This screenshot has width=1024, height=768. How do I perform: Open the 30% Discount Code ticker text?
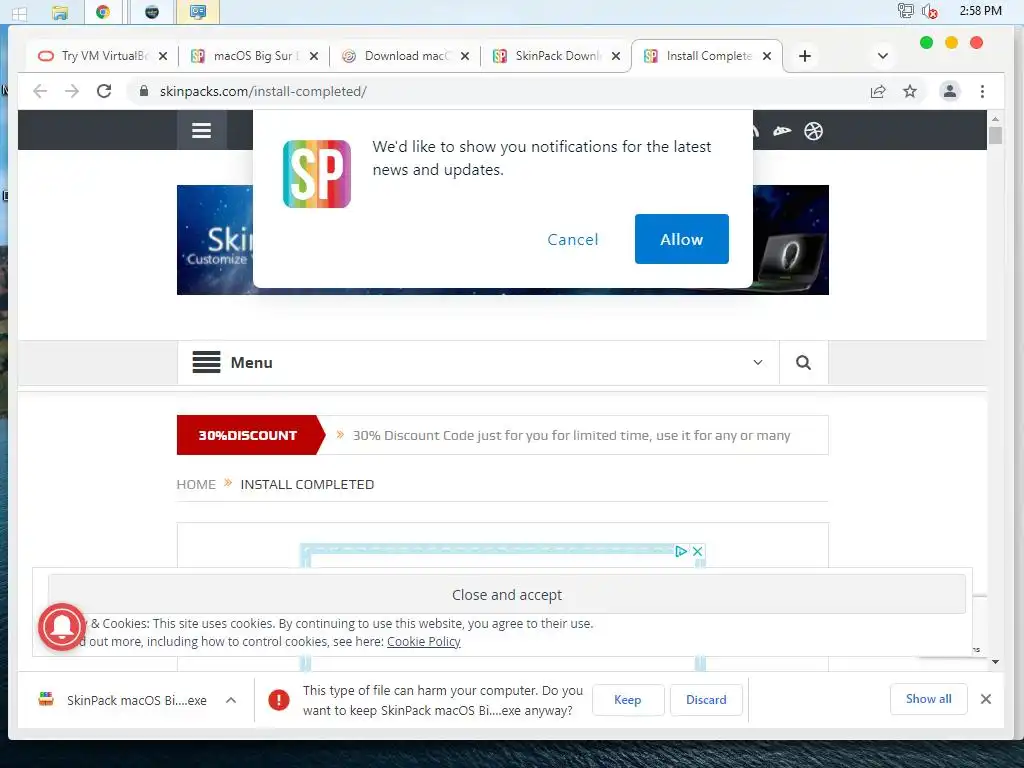click(x=571, y=436)
